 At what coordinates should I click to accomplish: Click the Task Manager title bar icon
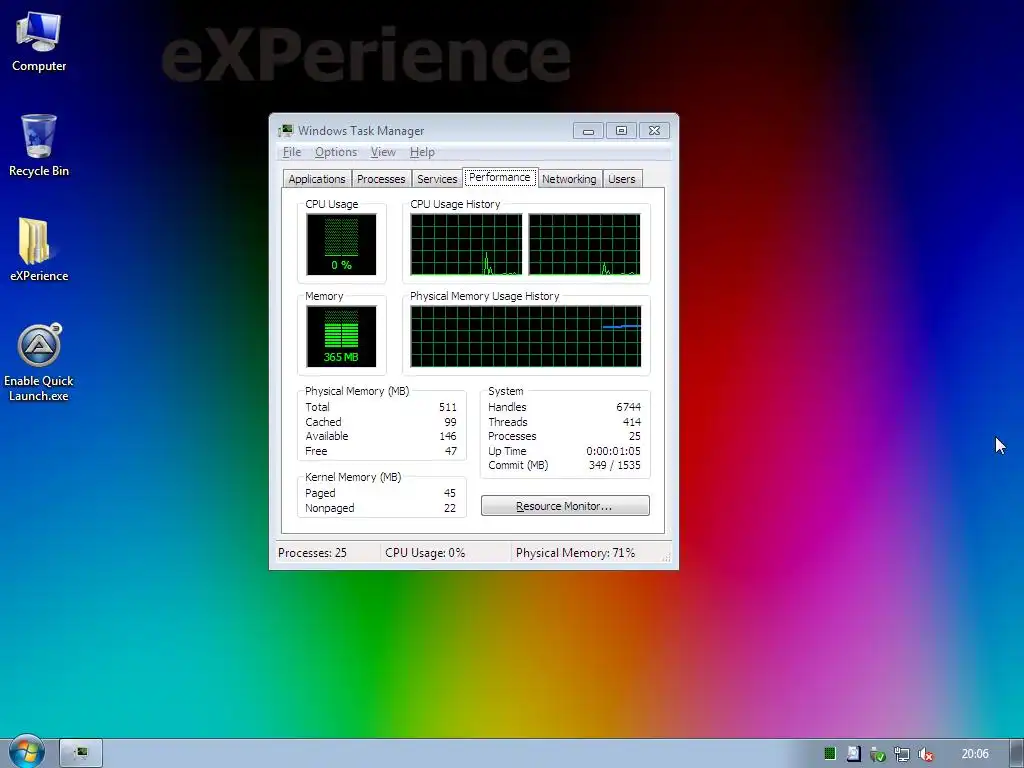click(x=285, y=131)
